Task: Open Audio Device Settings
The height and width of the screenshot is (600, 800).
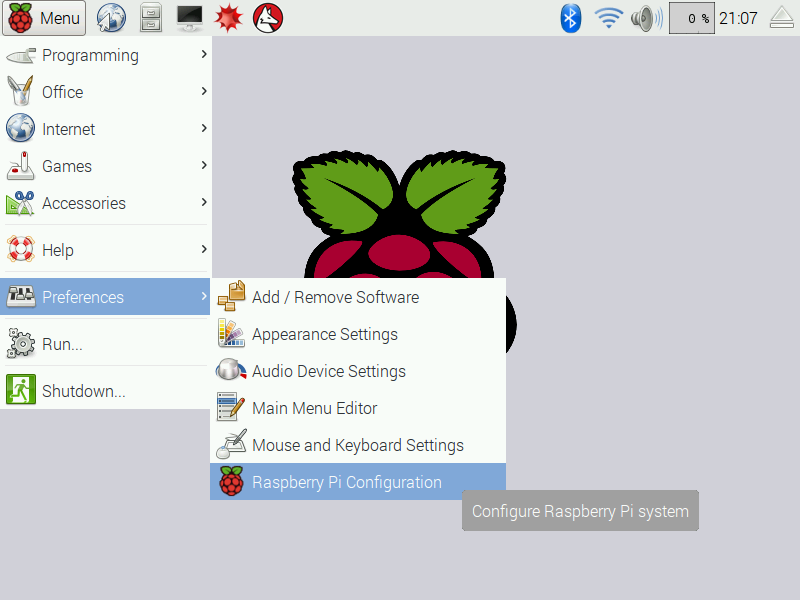Action: [x=358, y=371]
